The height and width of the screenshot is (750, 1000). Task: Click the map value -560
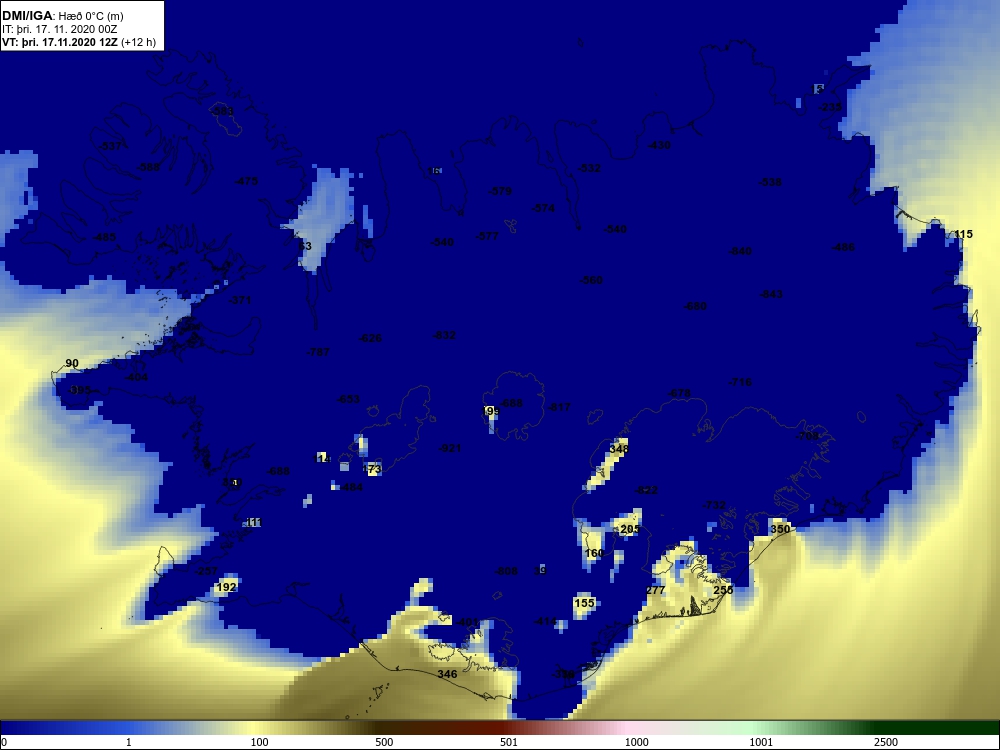tap(591, 280)
